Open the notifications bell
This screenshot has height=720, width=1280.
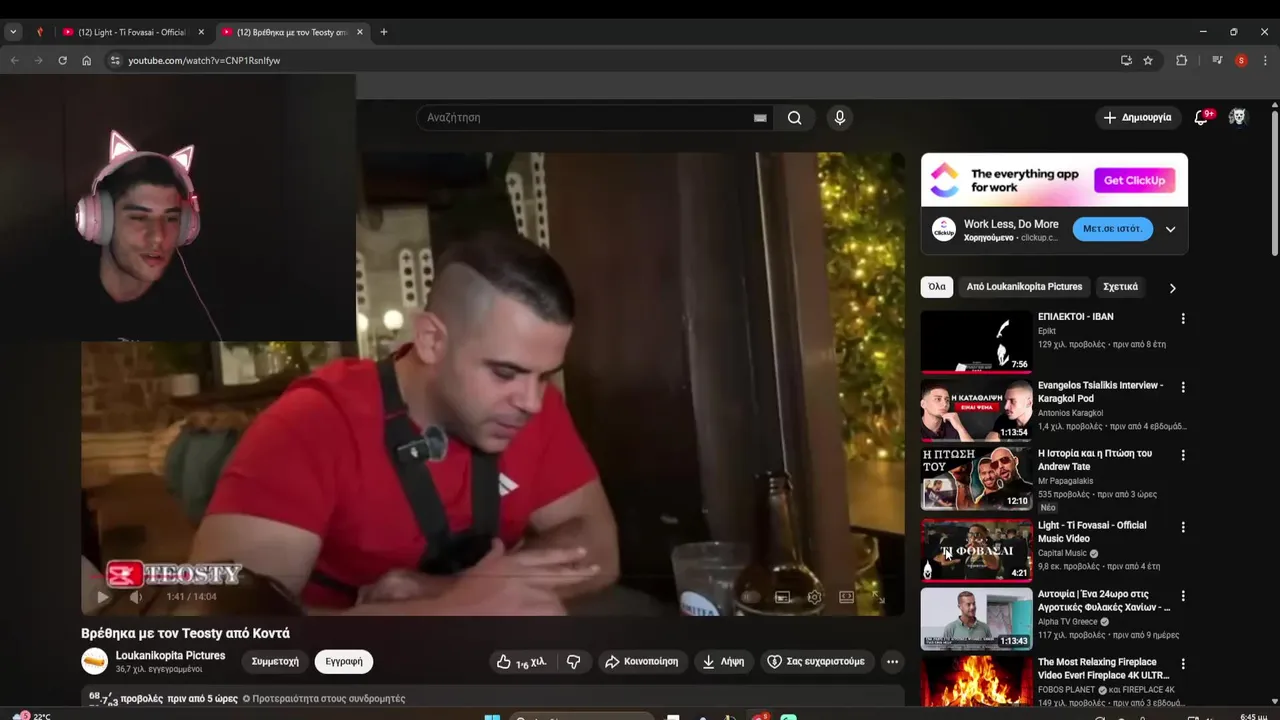click(1201, 118)
